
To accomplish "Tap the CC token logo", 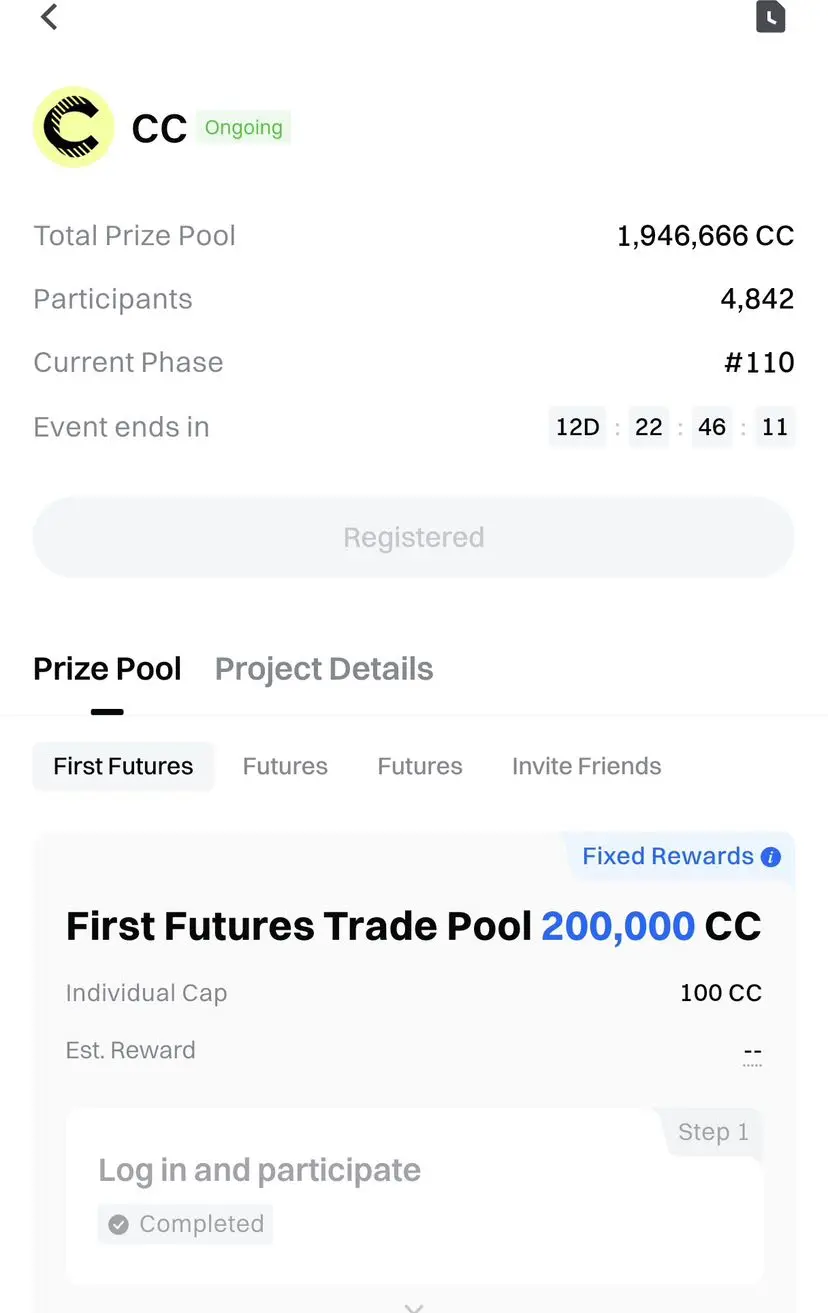I will coord(74,127).
